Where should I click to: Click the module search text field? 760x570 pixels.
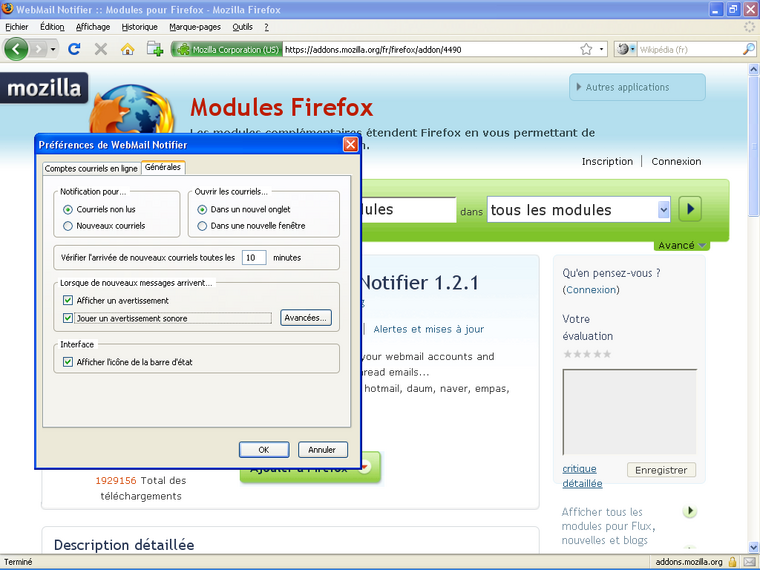(x=409, y=209)
